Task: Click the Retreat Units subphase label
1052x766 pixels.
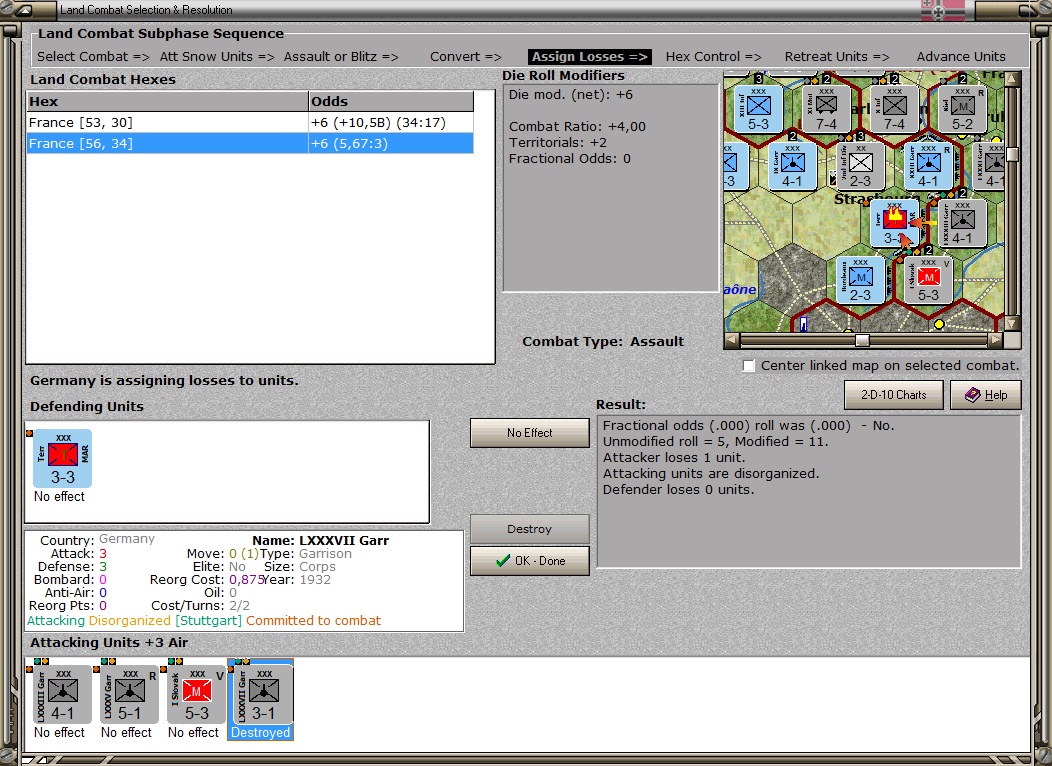Action: click(837, 57)
